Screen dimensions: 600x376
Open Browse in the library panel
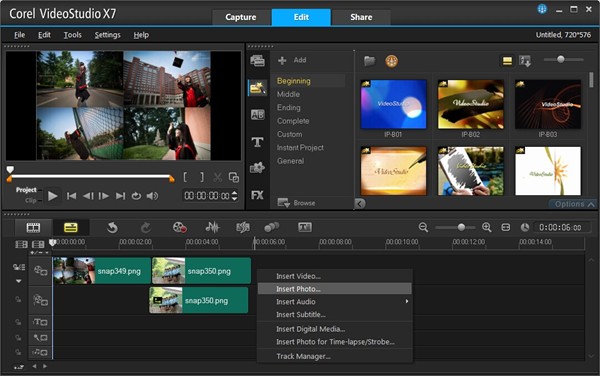297,203
